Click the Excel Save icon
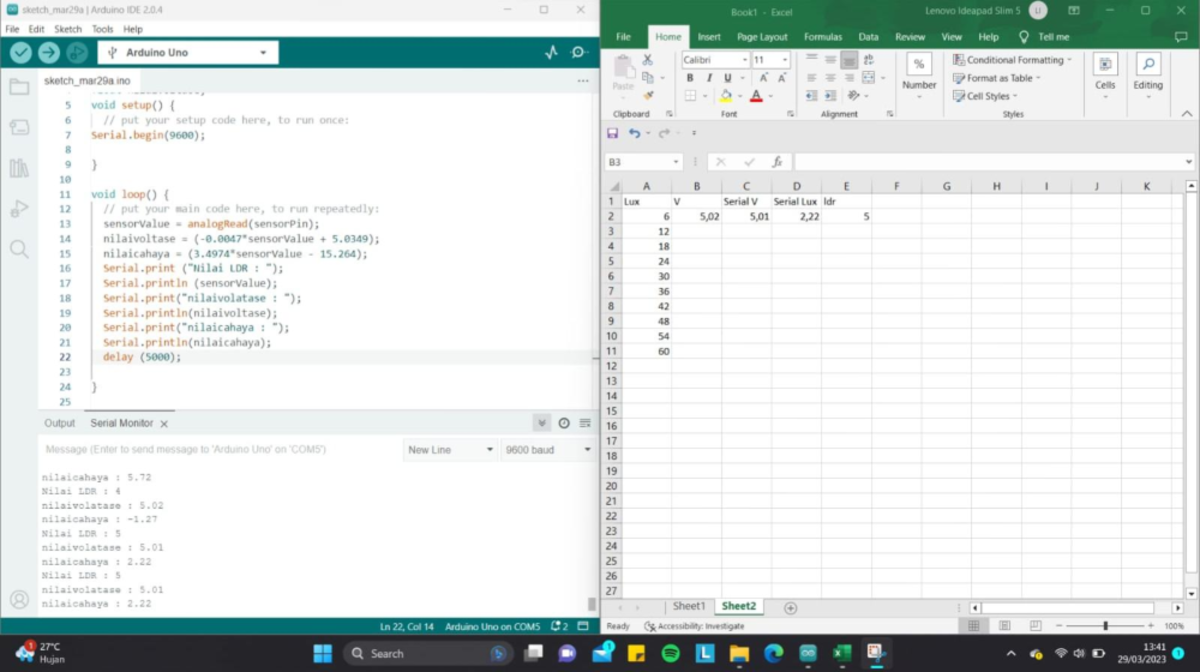Image resolution: width=1200 pixels, height=672 pixels. [x=613, y=133]
